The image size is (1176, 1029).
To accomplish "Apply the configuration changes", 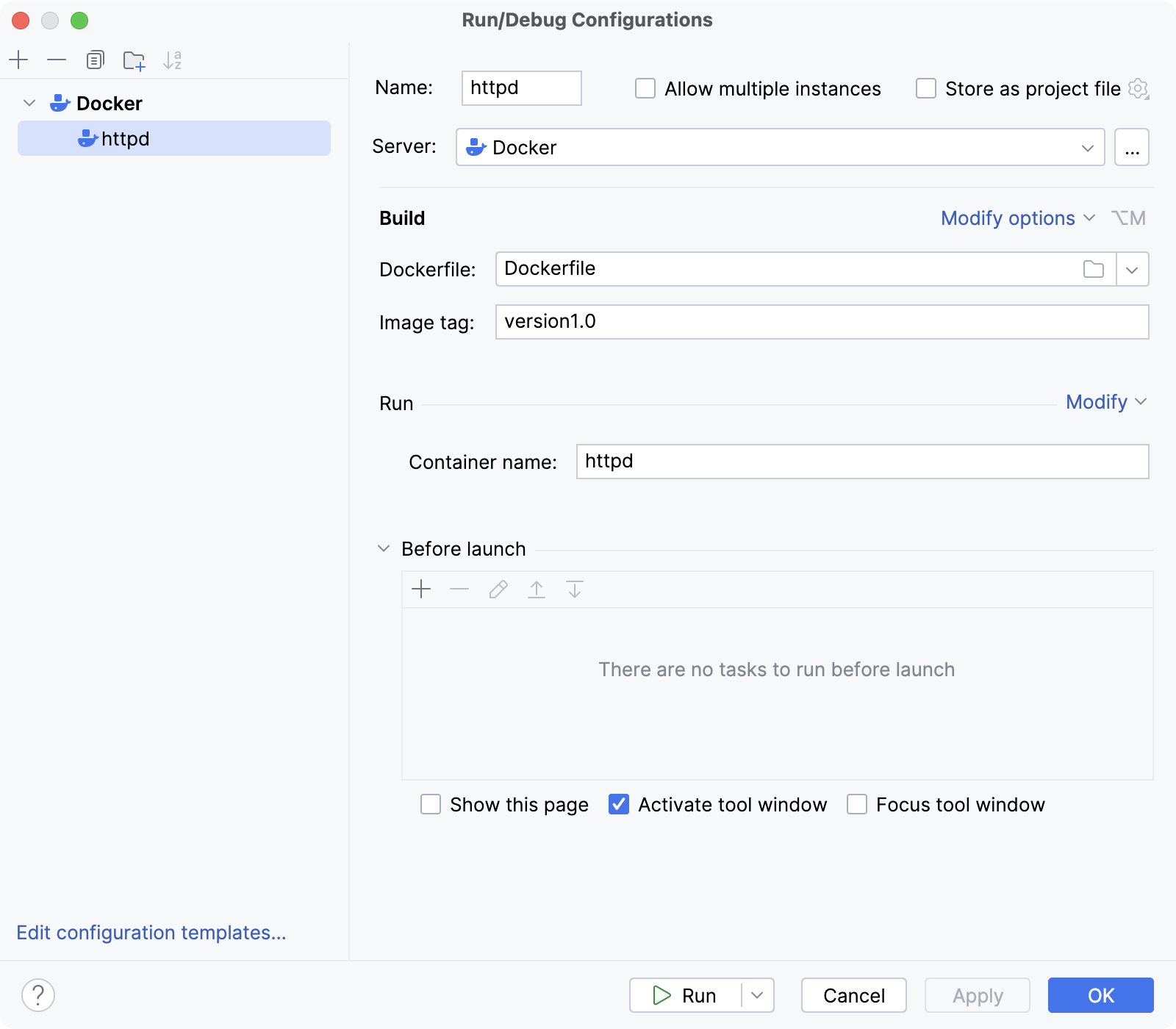I will coord(977,995).
